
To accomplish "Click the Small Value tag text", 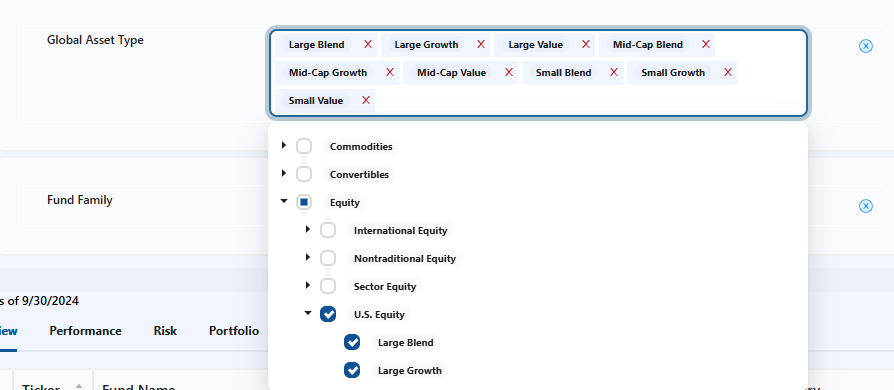I will pos(316,100).
